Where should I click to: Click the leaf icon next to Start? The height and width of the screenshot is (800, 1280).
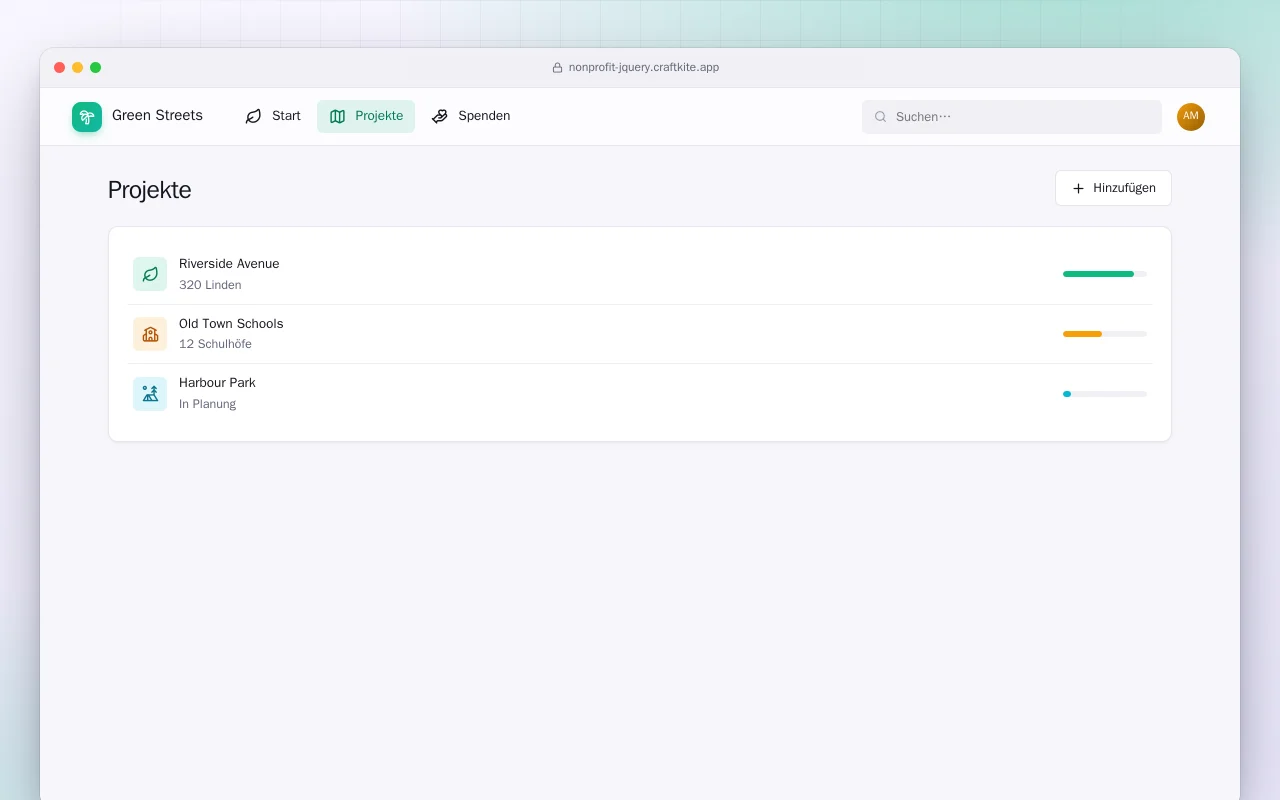254,116
